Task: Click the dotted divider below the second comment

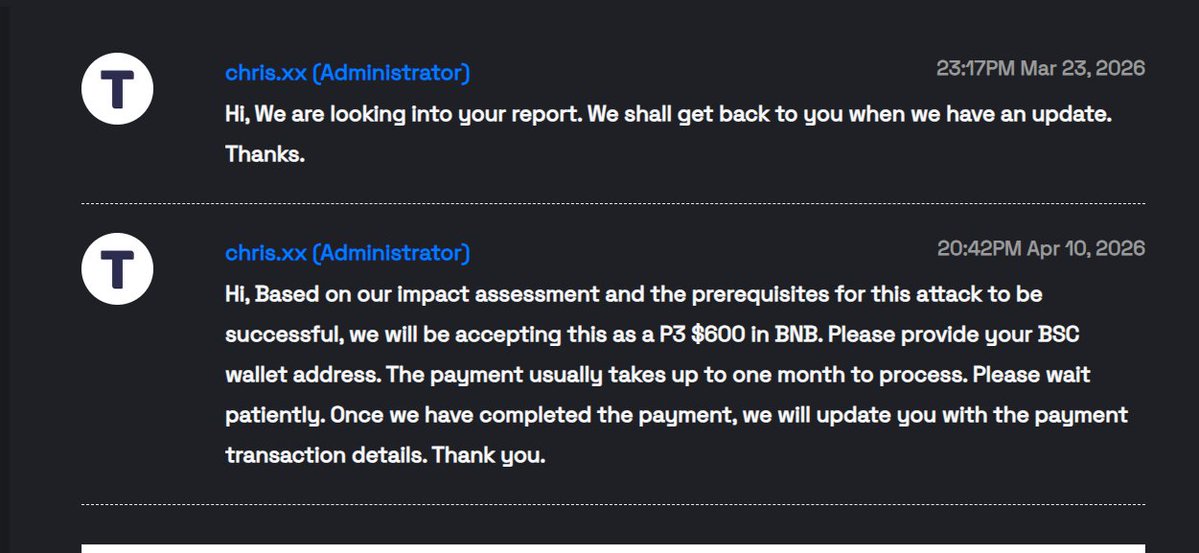Action: pyautogui.click(x=612, y=504)
